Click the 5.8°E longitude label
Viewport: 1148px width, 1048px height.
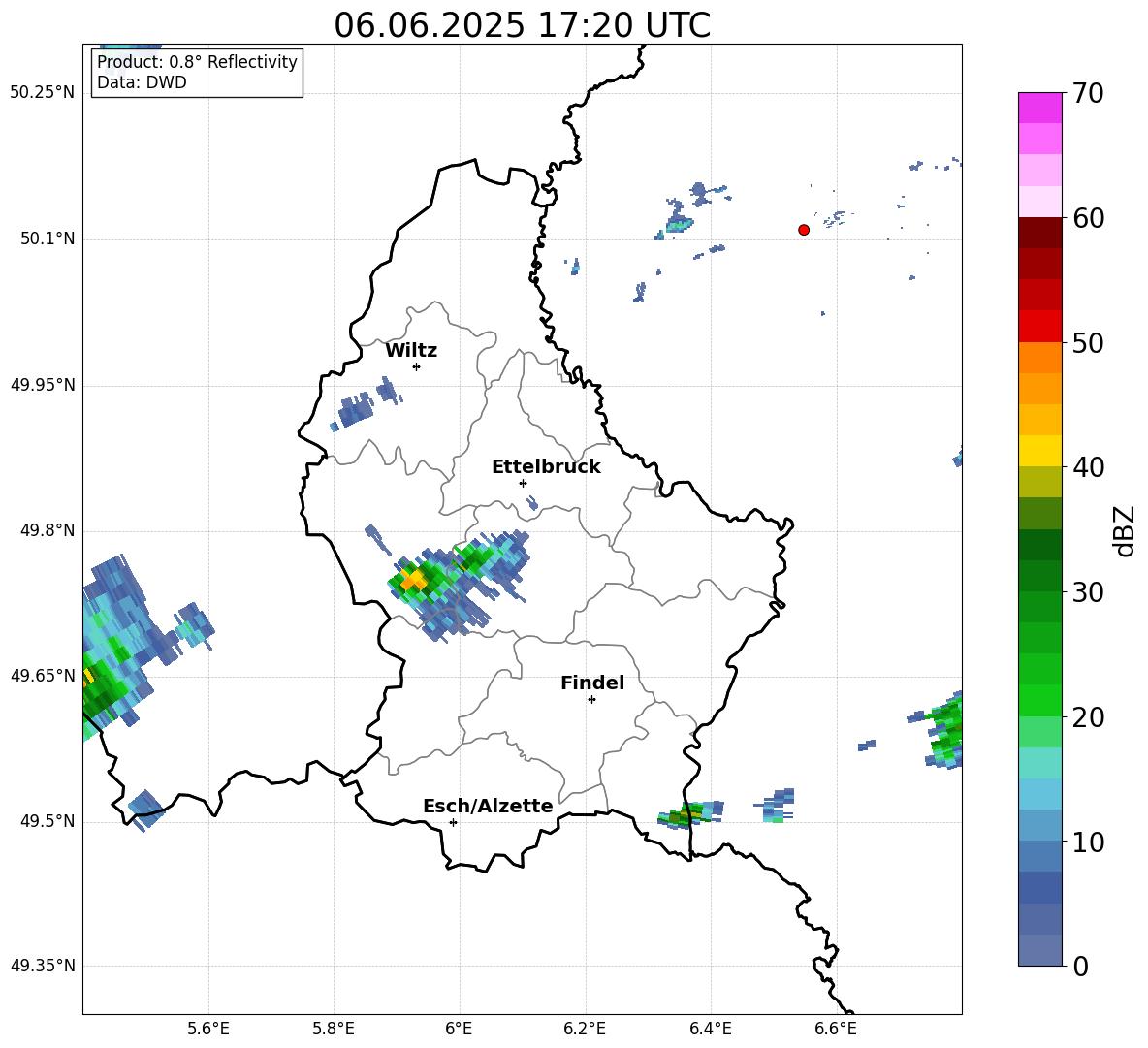click(334, 1029)
